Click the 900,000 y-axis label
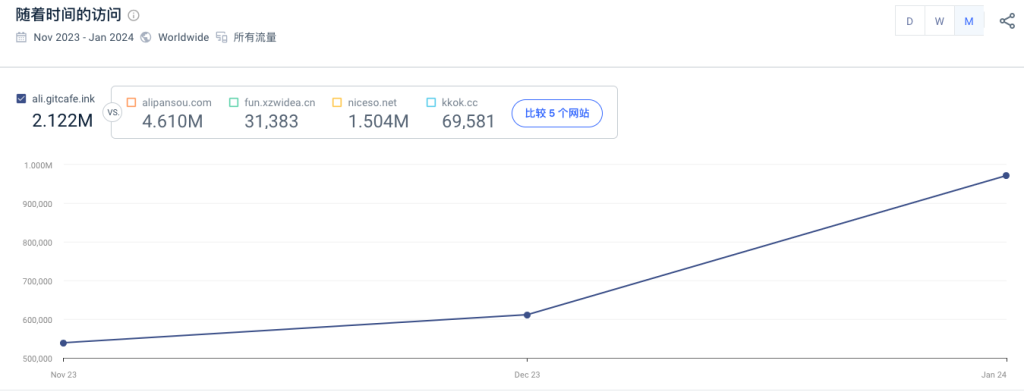The height and width of the screenshot is (392, 1024). point(37,204)
